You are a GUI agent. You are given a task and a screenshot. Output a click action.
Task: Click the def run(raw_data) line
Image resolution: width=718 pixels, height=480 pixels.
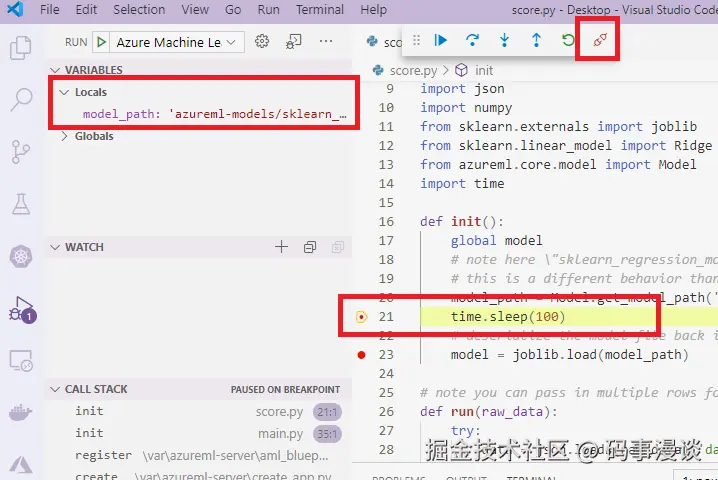489,412
